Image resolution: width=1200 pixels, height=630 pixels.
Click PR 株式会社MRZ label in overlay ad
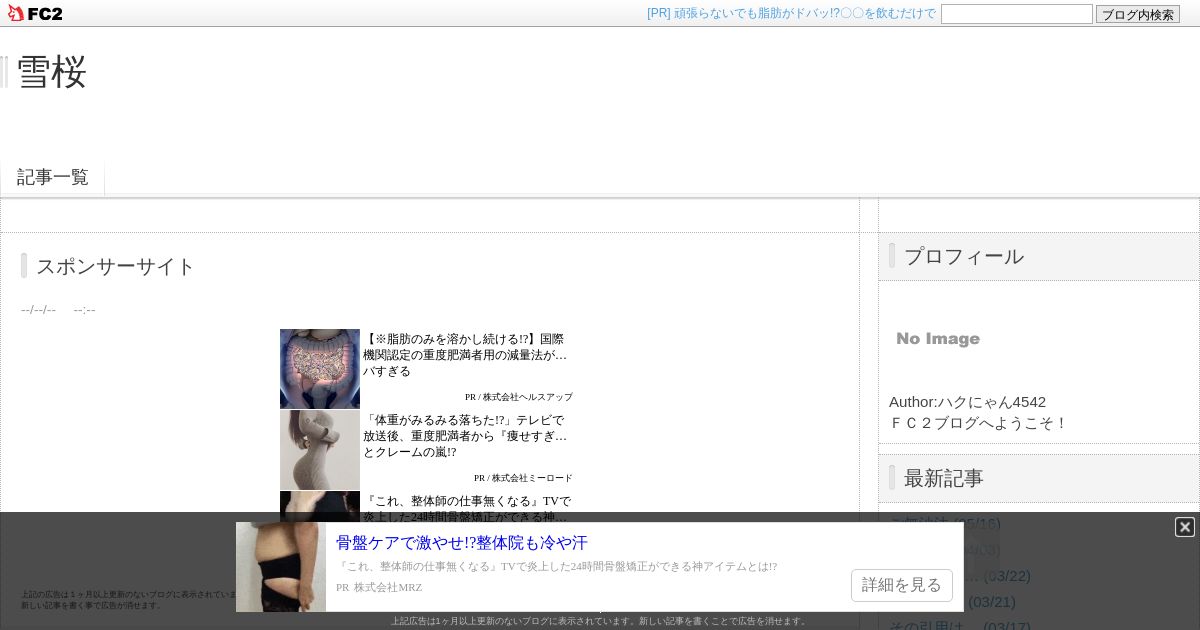379,587
